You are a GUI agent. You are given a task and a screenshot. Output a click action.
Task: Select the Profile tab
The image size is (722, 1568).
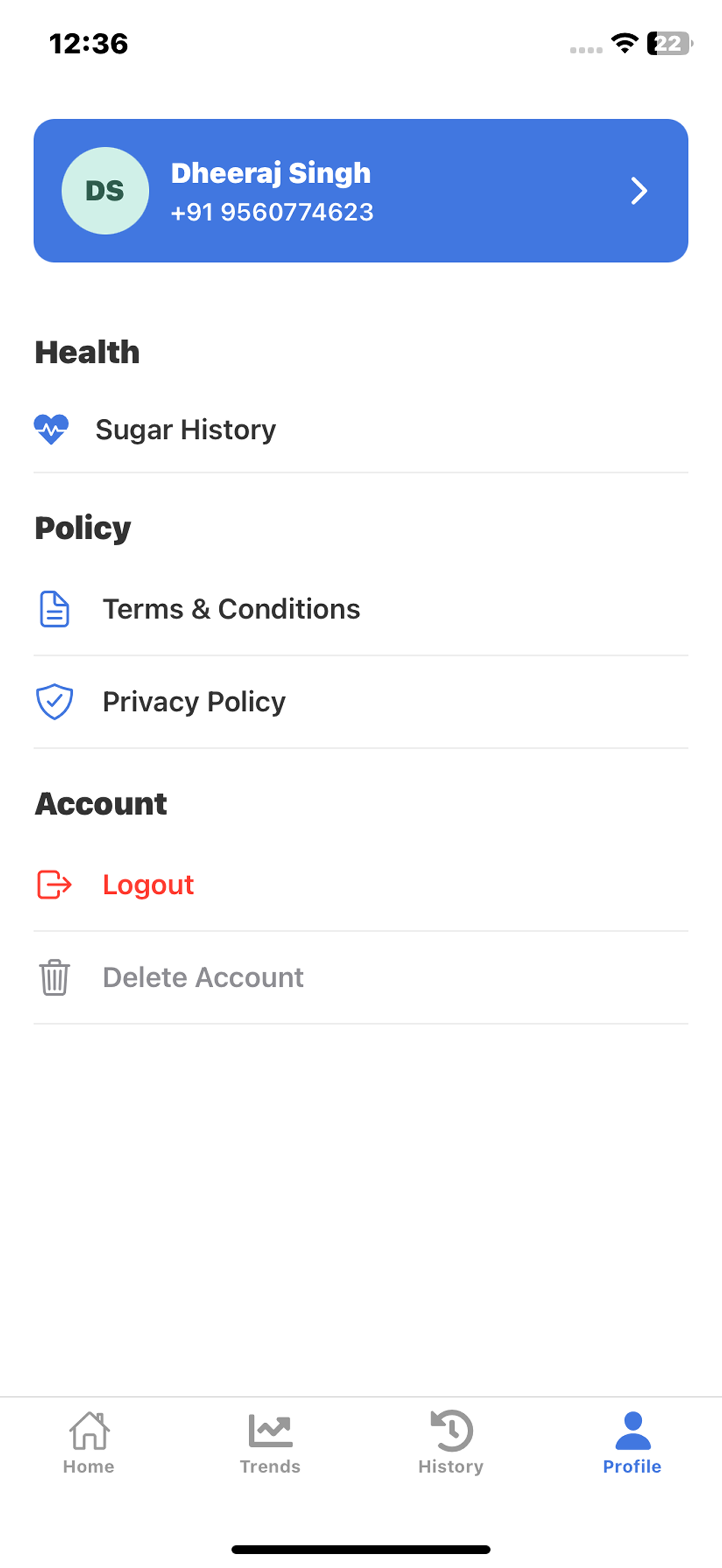point(632,1443)
